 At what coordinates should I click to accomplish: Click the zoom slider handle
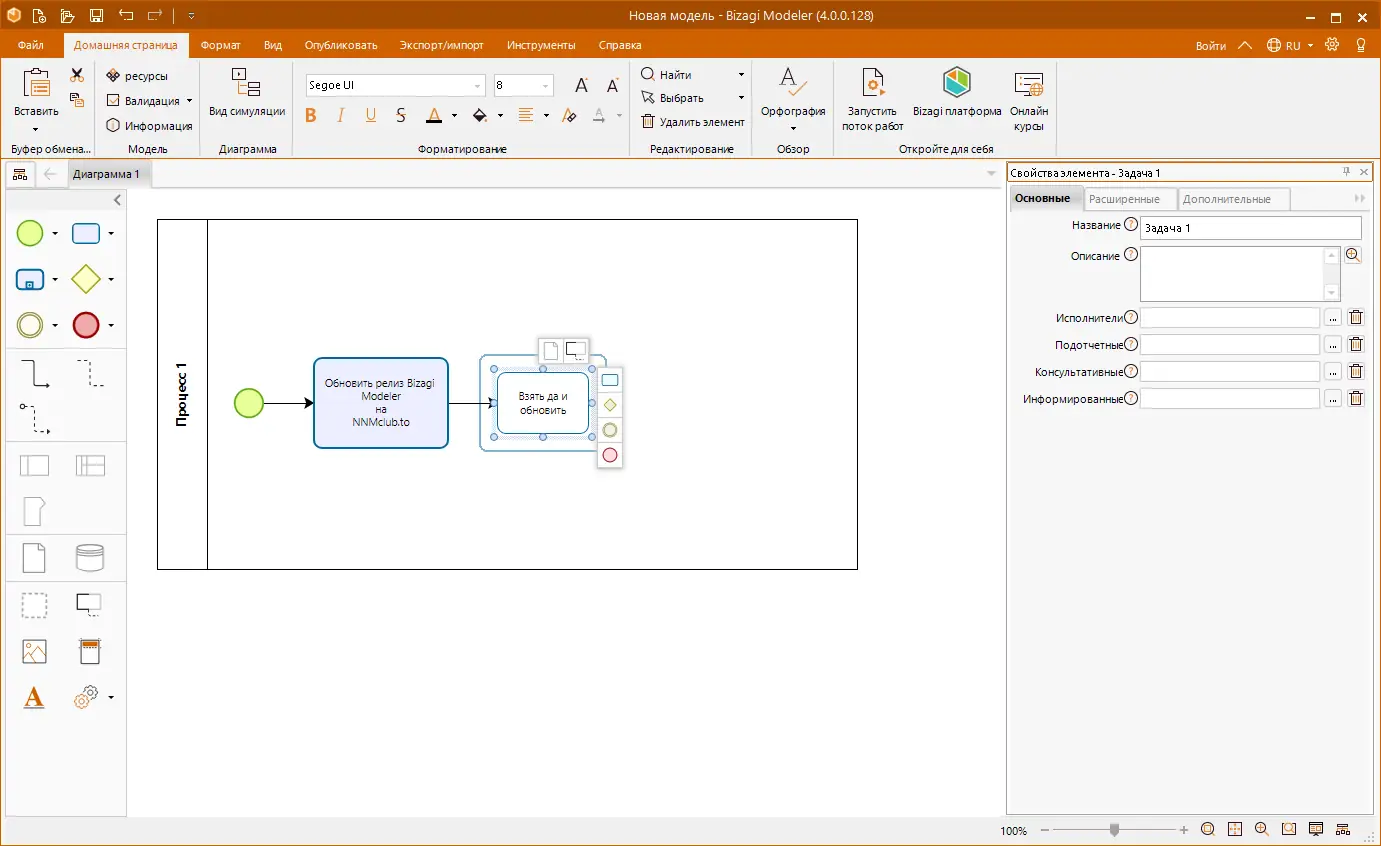pyautogui.click(x=1114, y=830)
